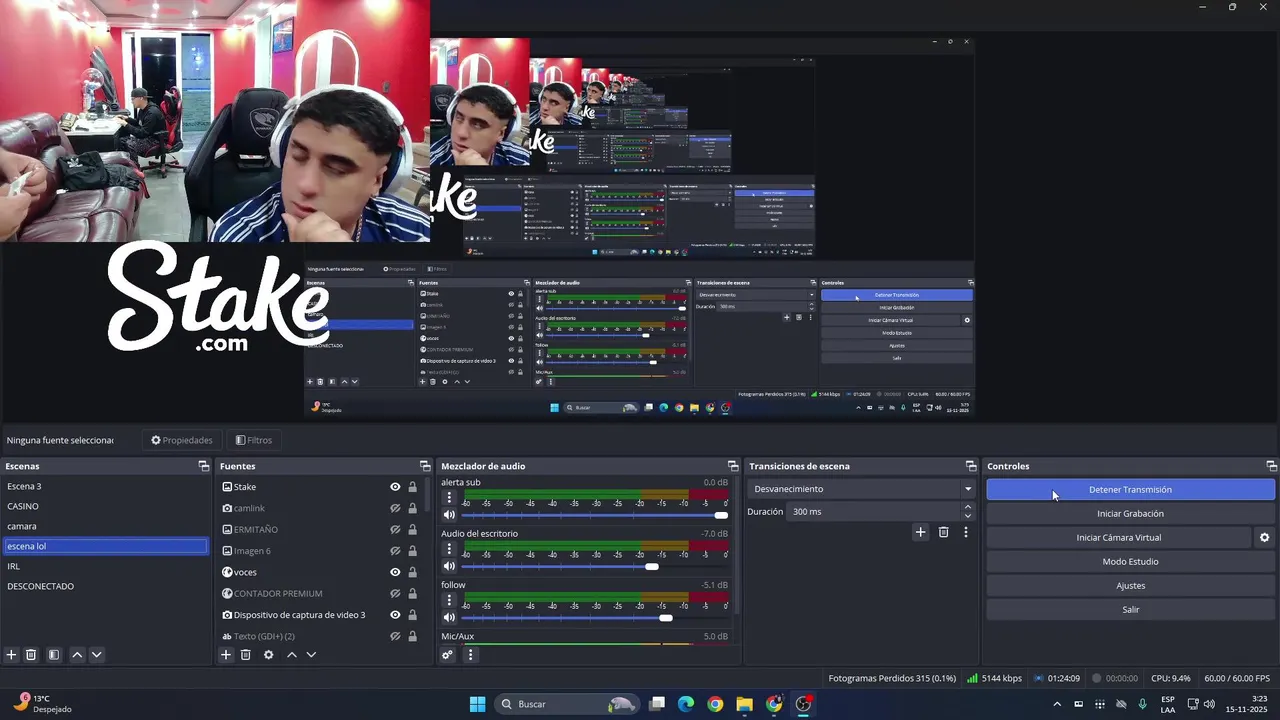Open mixer options menu beside audio gear
The image size is (1280, 720).
point(470,655)
